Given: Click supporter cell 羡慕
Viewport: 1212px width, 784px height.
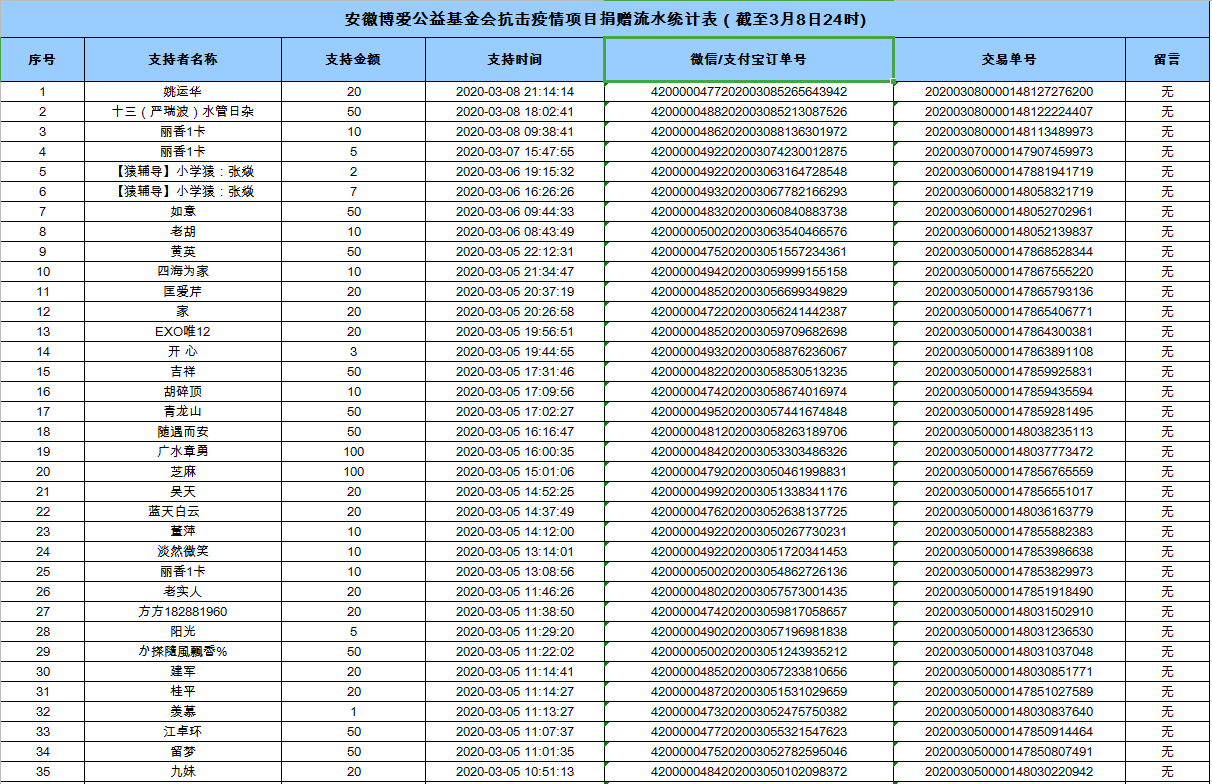Looking at the screenshot, I should (x=183, y=712).
